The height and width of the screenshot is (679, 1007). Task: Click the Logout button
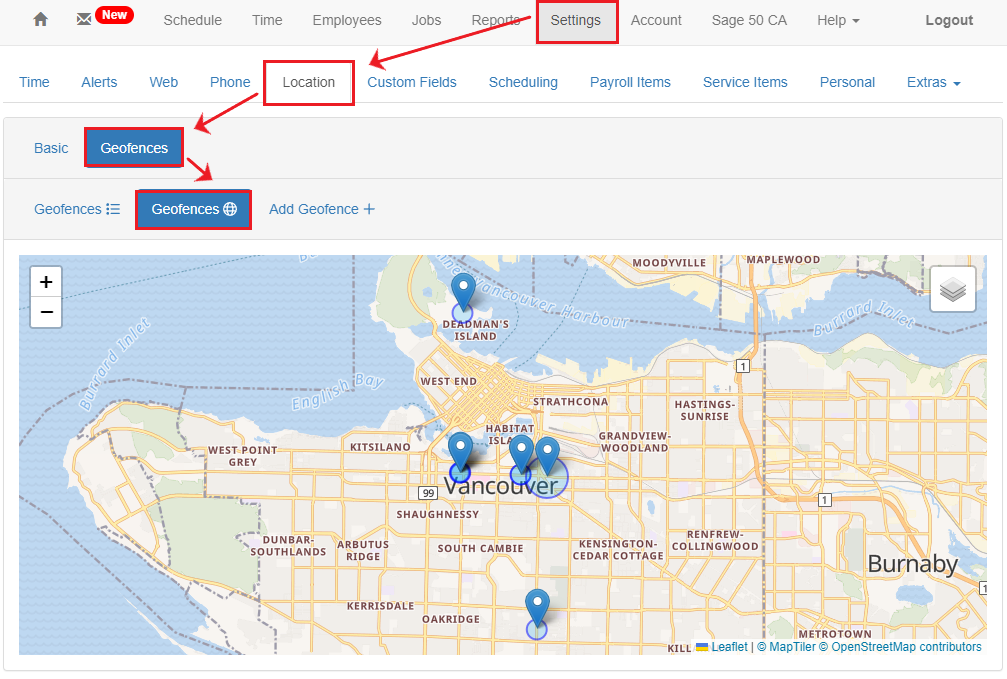click(x=948, y=19)
